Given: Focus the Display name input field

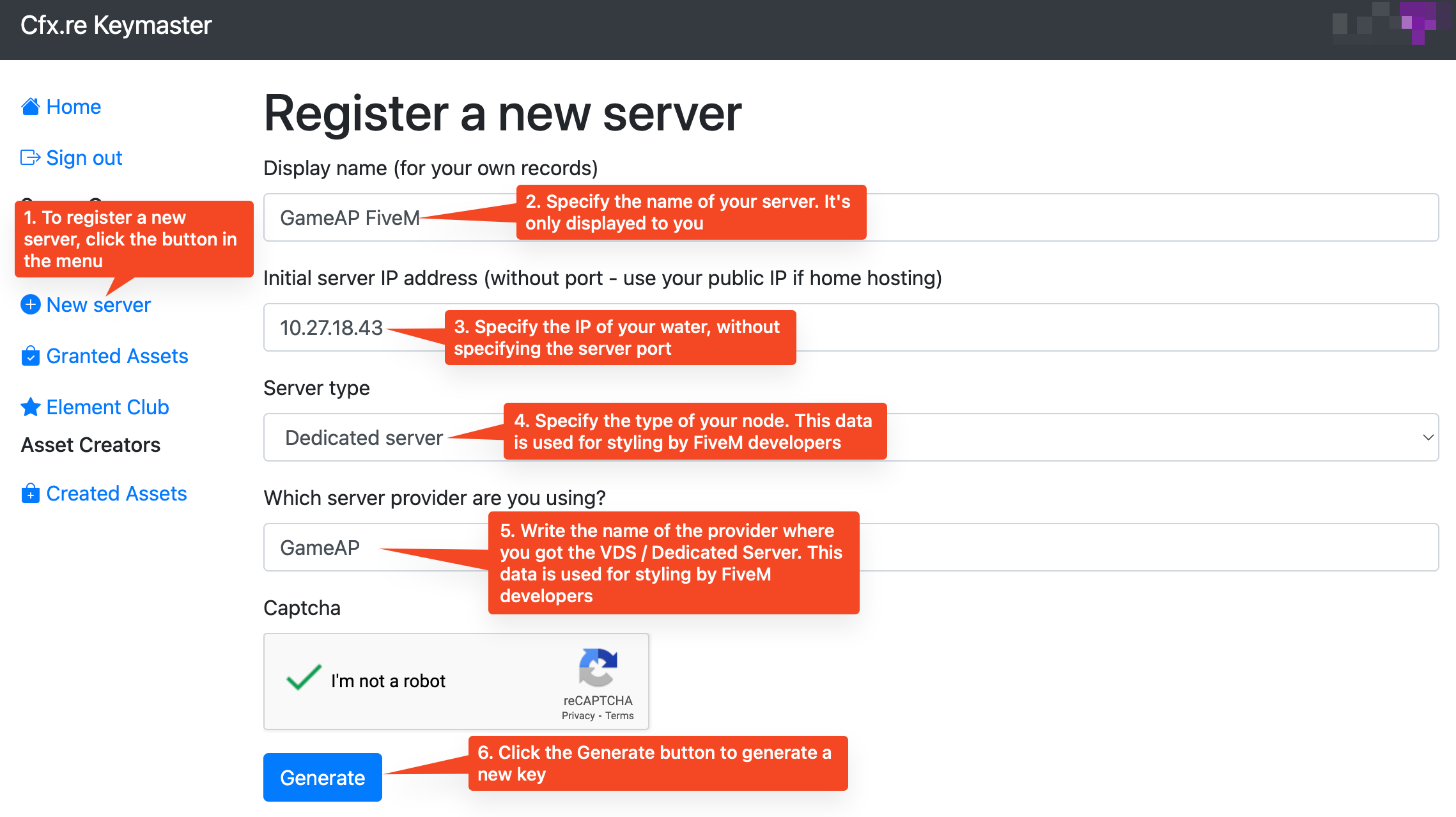Looking at the screenshot, I should point(851,217).
